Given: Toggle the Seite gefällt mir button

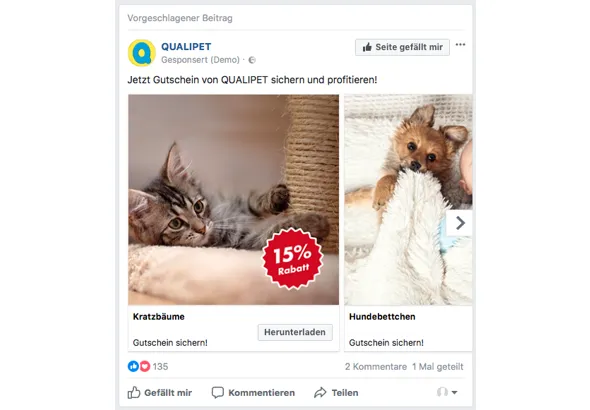Looking at the screenshot, I should pyautogui.click(x=402, y=47).
